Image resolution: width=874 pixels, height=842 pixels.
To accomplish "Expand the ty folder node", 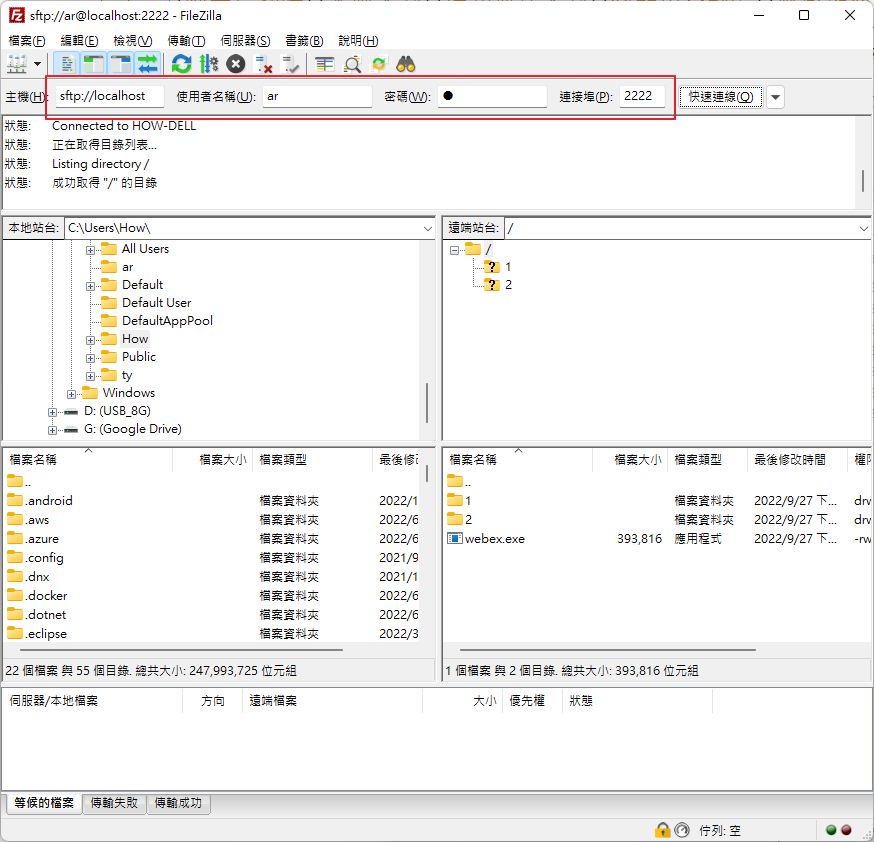I will click(x=90, y=376).
